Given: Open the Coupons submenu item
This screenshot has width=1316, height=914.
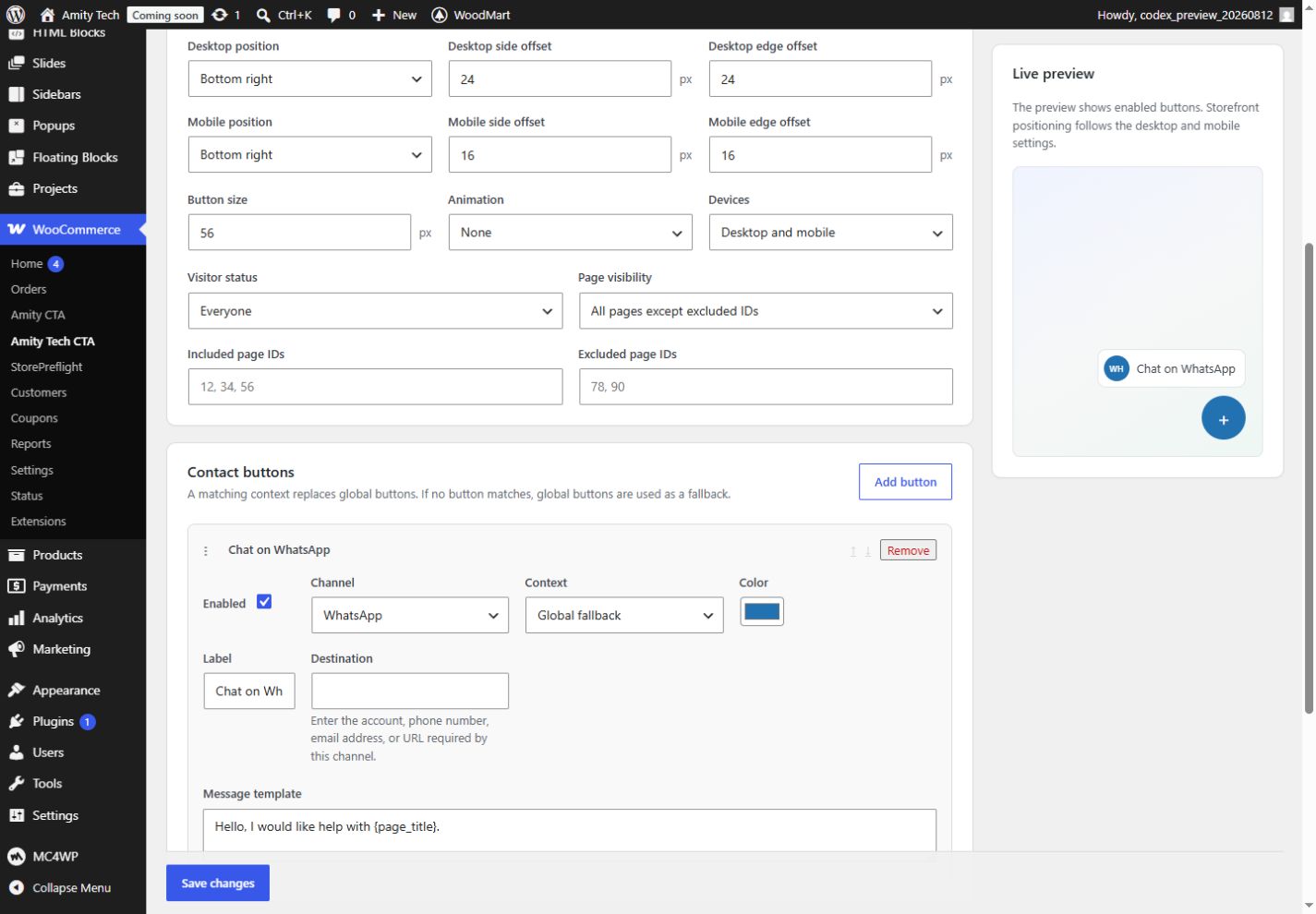Looking at the screenshot, I should coord(34,418).
